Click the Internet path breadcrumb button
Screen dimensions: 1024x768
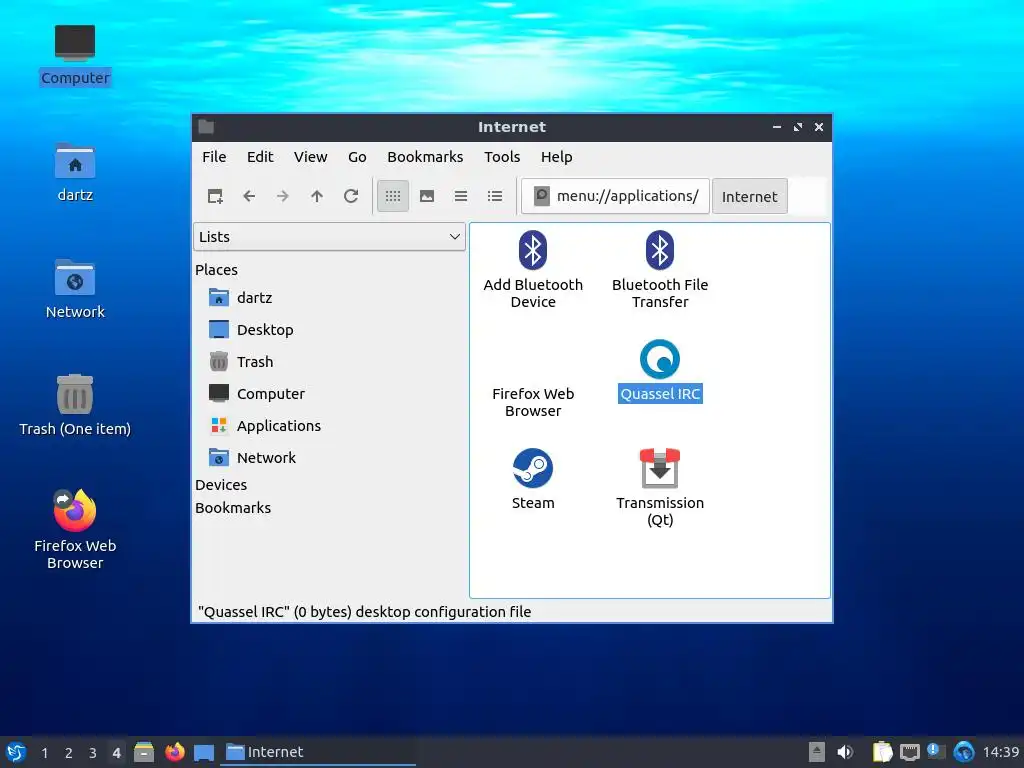[750, 197]
